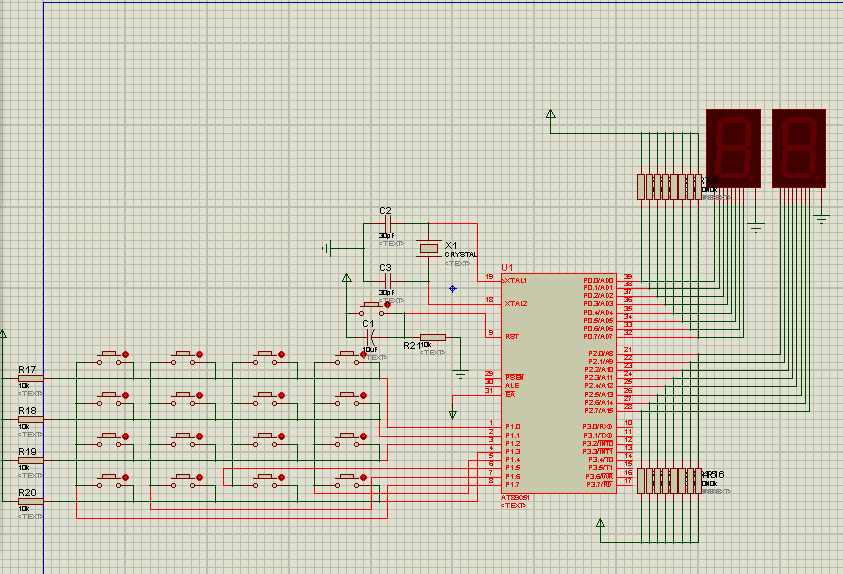Toggle red latch dot of R18 row, second button
Viewport: 843px width, 574px height.
point(199,396)
